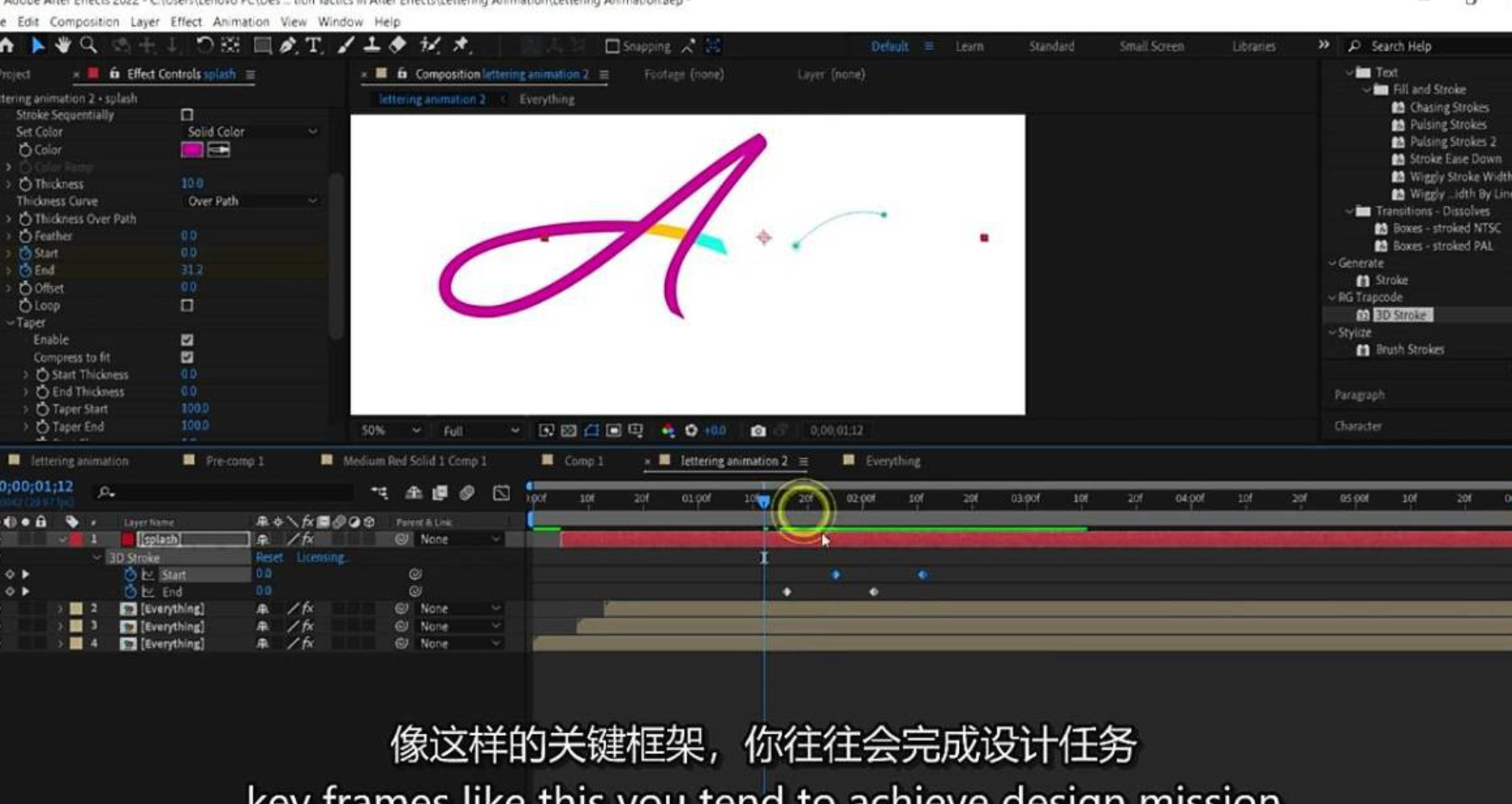Switch to the Learn workspace

click(969, 47)
